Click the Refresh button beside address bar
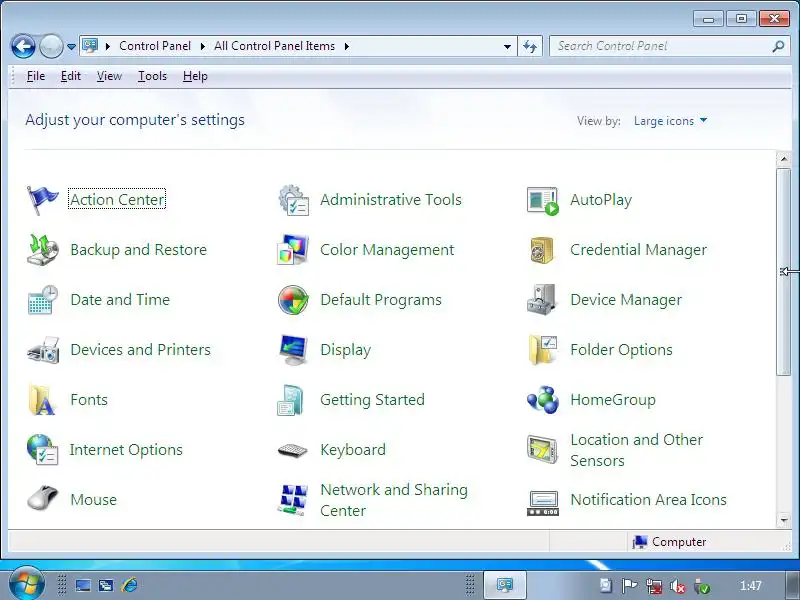The image size is (800, 600). [x=530, y=46]
